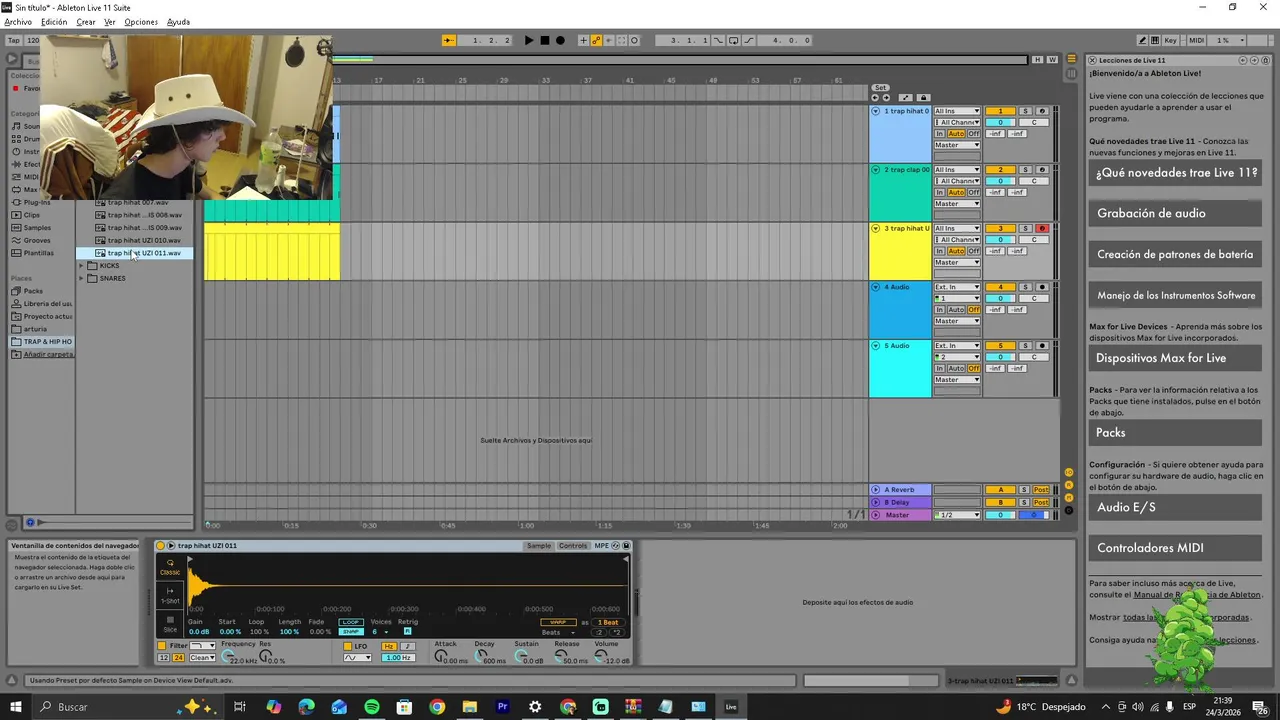This screenshot has width=1280, height=720.
Task: Open the Ayuda menu
Action: 178,22
